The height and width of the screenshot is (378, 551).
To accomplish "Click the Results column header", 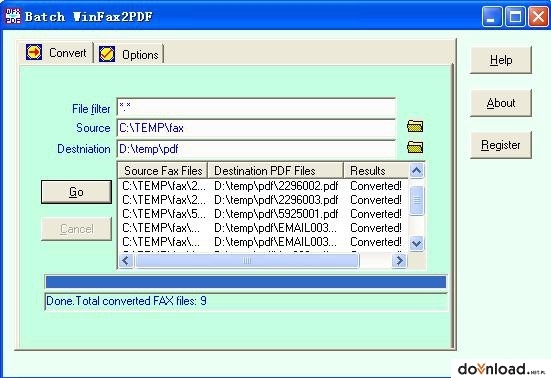I will [x=376, y=171].
